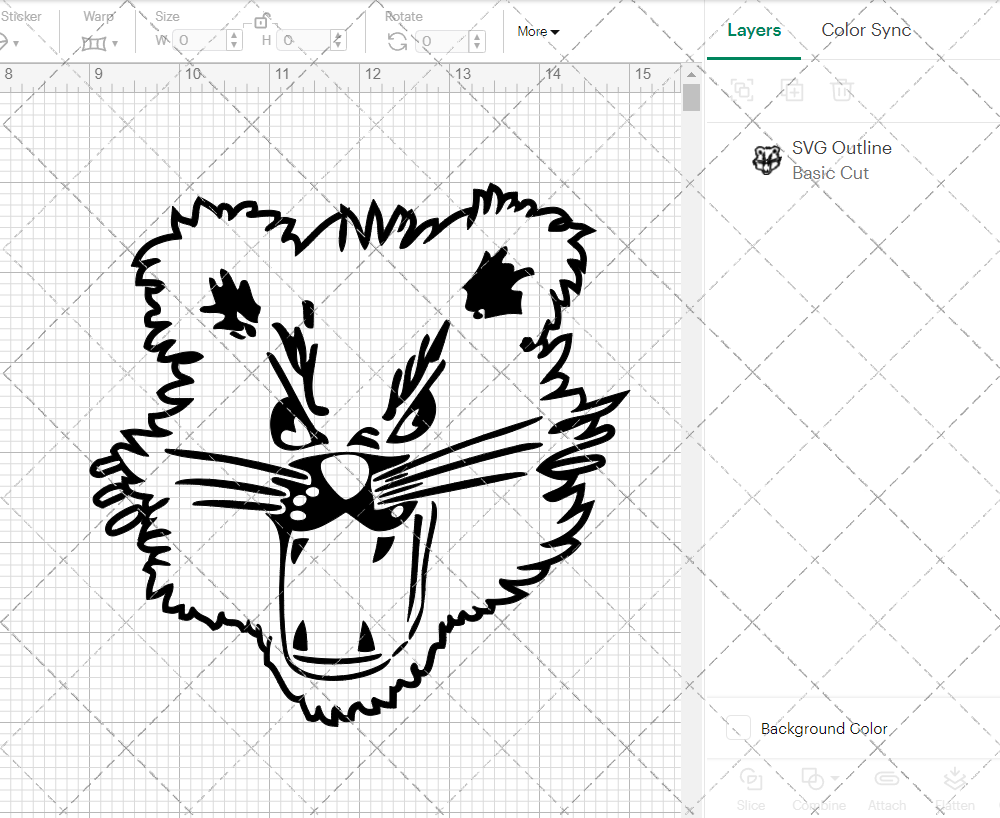Click the Rotate icon in toolbar
Screen dimensions: 1000x818
397,41
